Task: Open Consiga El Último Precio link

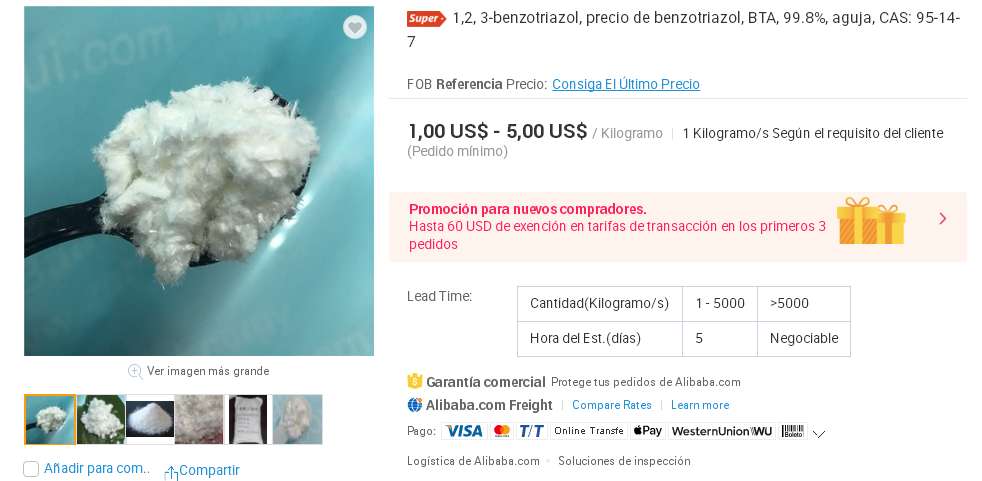Action: point(626,84)
